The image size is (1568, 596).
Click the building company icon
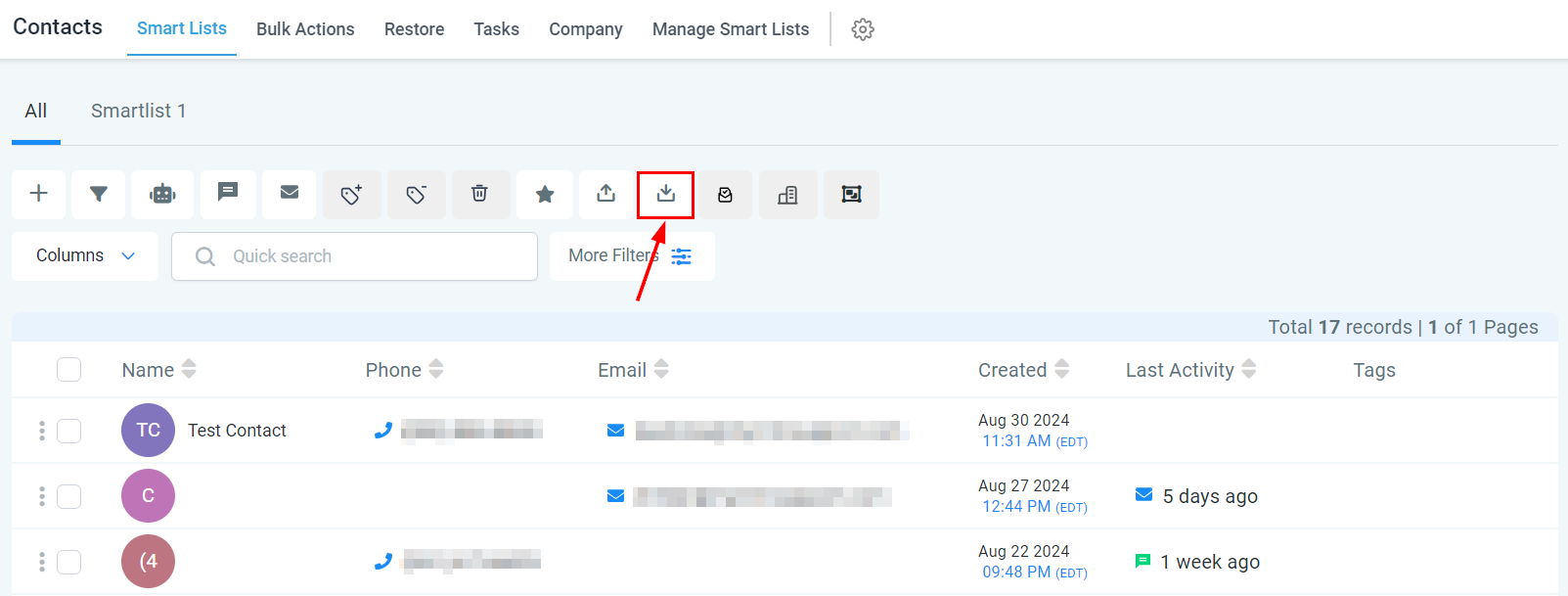point(787,194)
